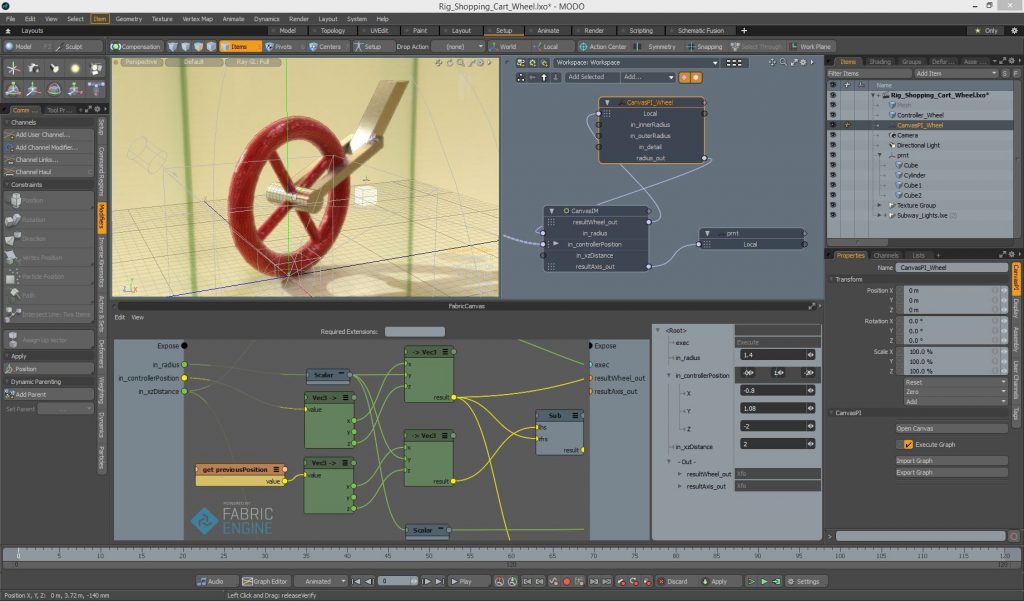The height and width of the screenshot is (601, 1024).
Task: Toggle Compensation mode
Action: (135, 46)
